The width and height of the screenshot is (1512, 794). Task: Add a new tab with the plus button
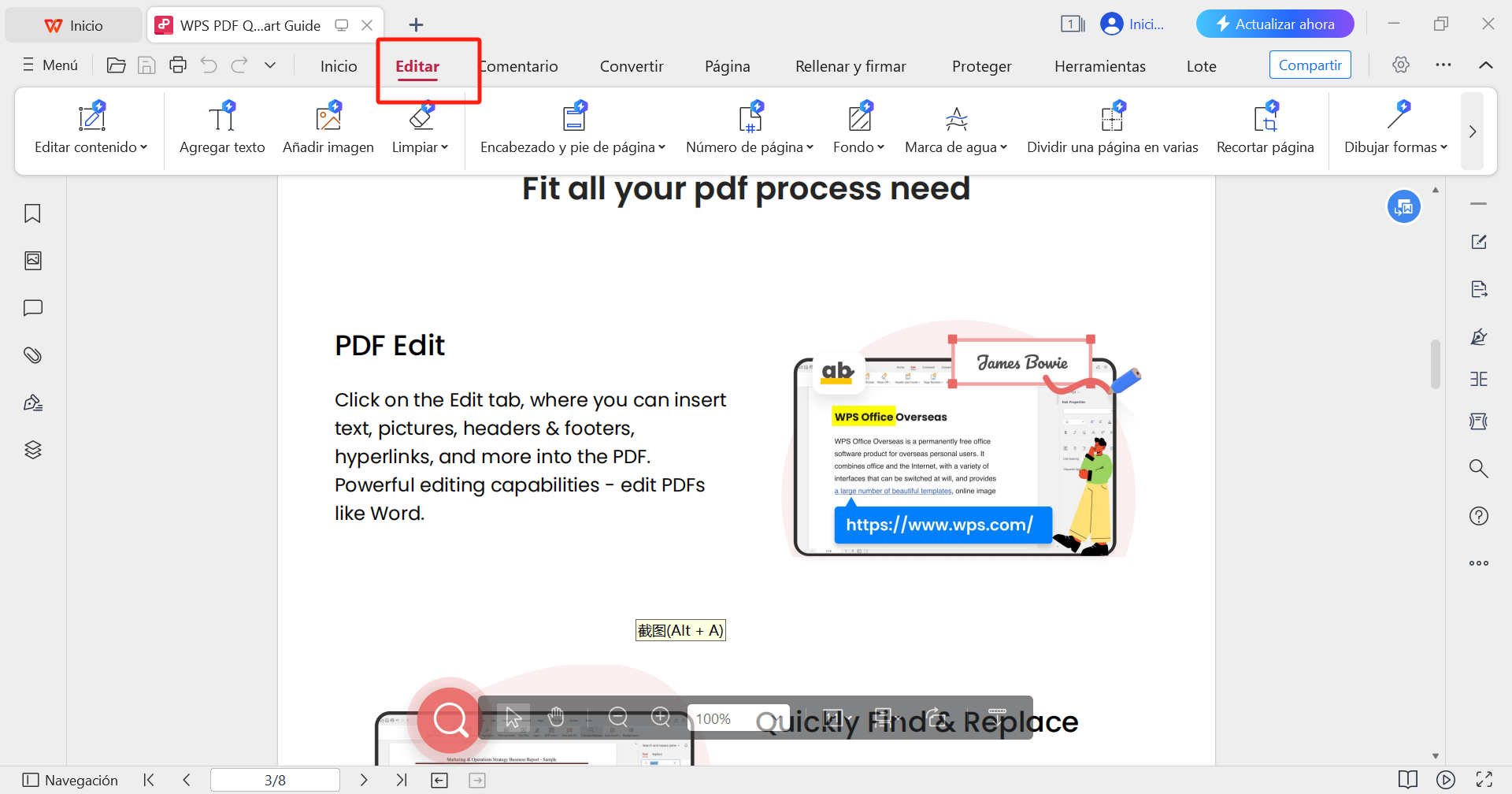coord(417,25)
